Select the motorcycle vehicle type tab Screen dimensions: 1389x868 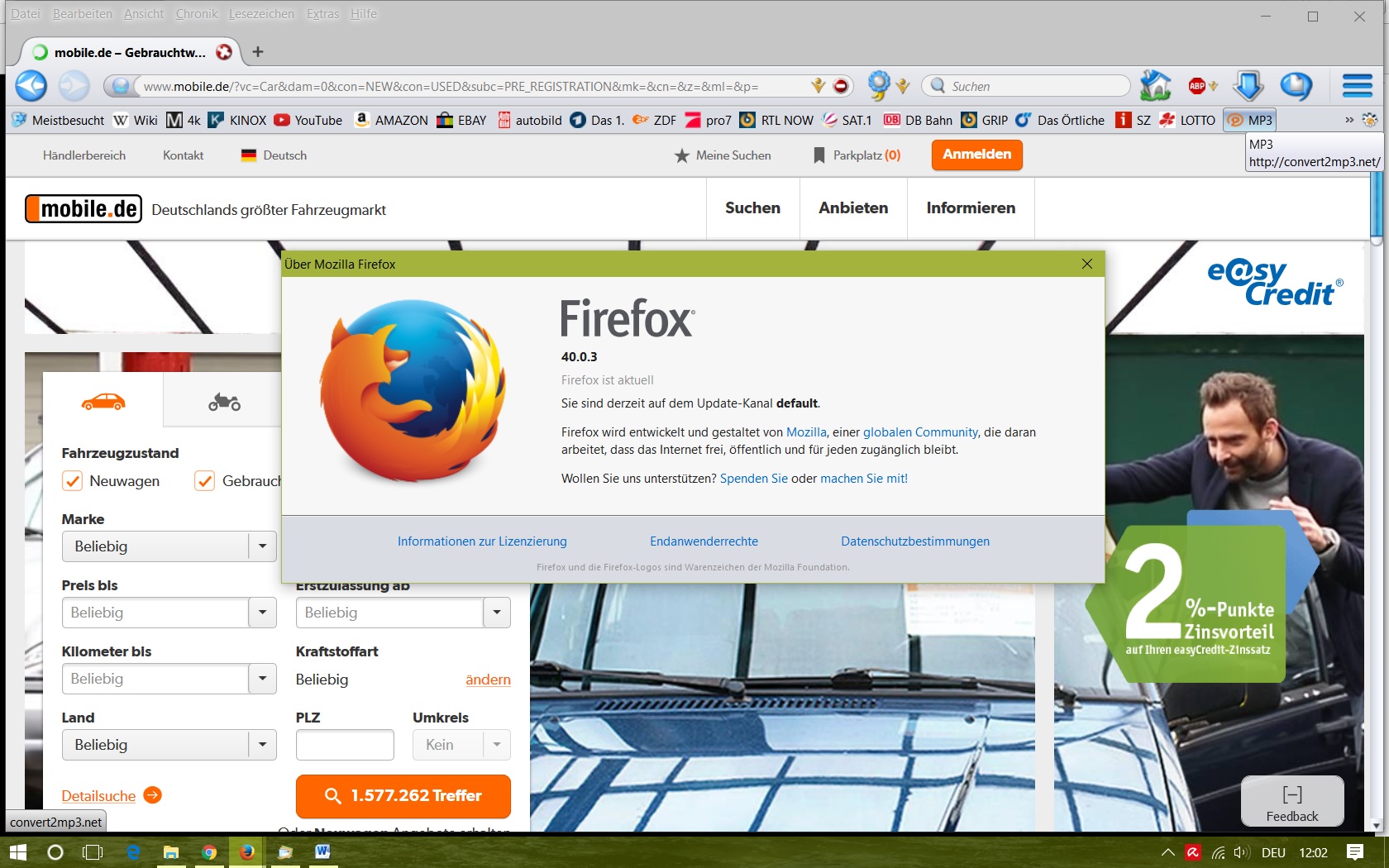tap(224, 400)
